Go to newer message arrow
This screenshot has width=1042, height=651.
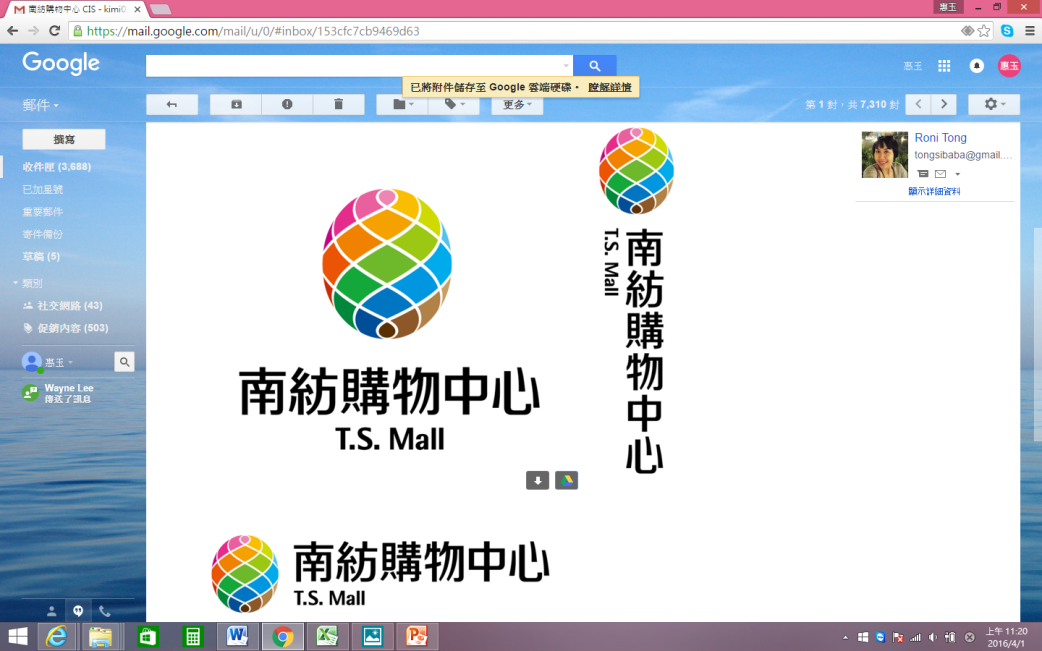pos(918,104)
